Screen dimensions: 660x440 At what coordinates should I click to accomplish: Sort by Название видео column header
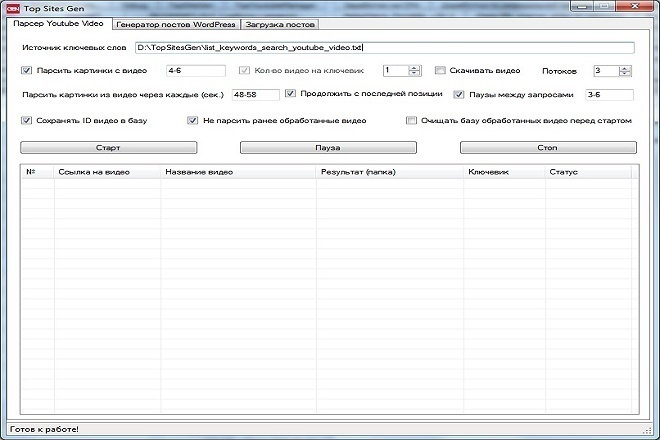coord(238,172)
